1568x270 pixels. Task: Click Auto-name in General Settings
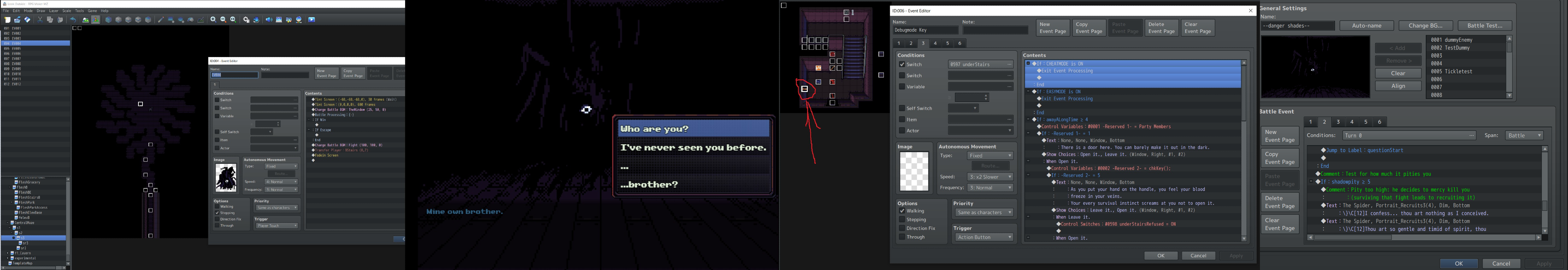tap(1367, 26)
